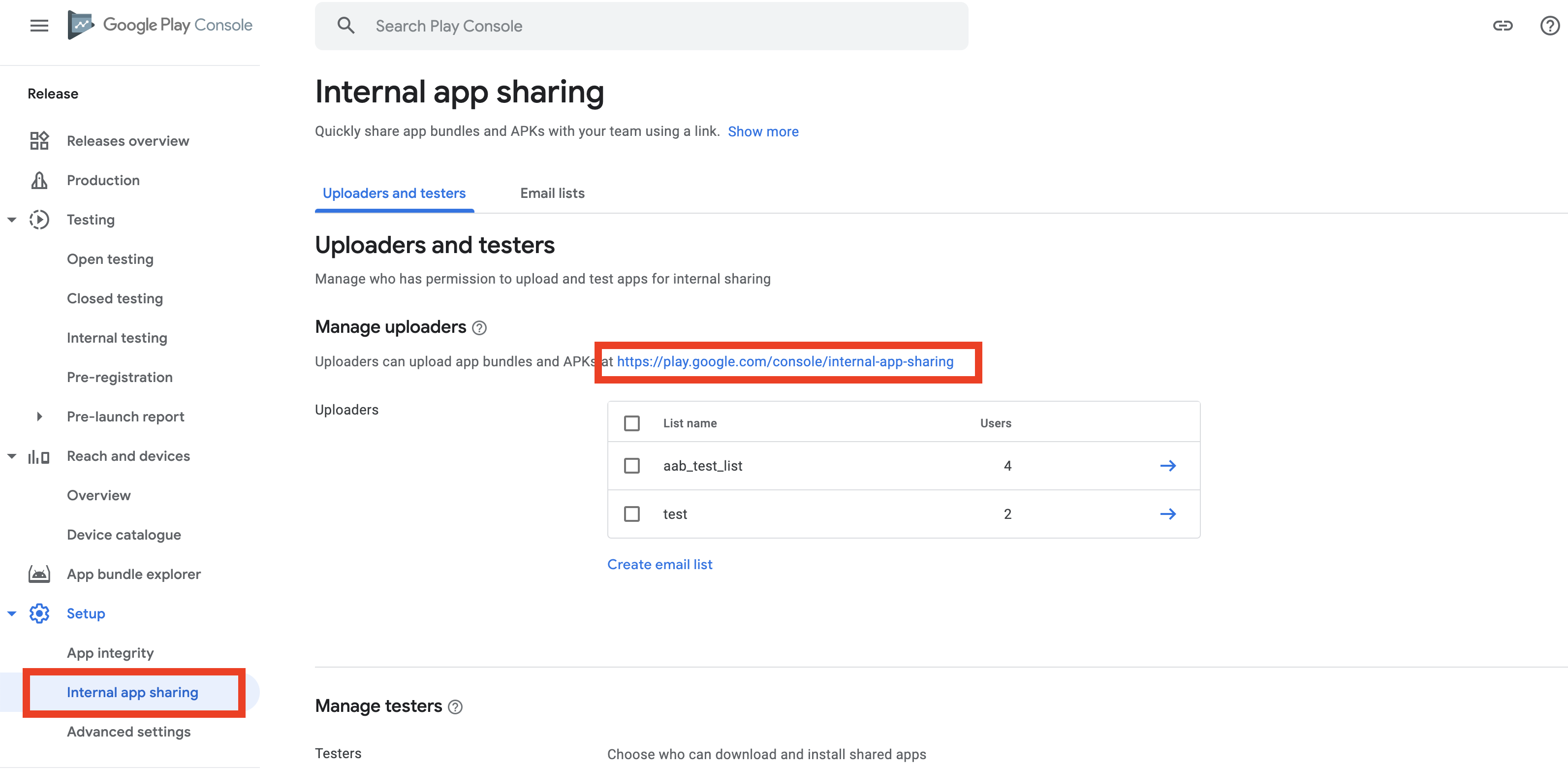Collapse the Testing section arrow
The height and width of the screenshot is (769, 1568).
tap(11, 220)
